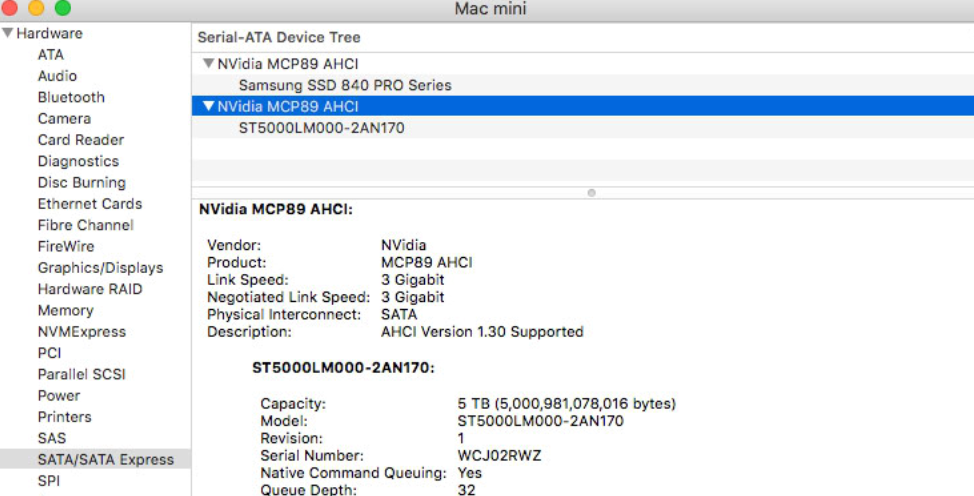Click the serial number WCJ02RWZ
The image size is (974, 496).
tap(499, 455)
